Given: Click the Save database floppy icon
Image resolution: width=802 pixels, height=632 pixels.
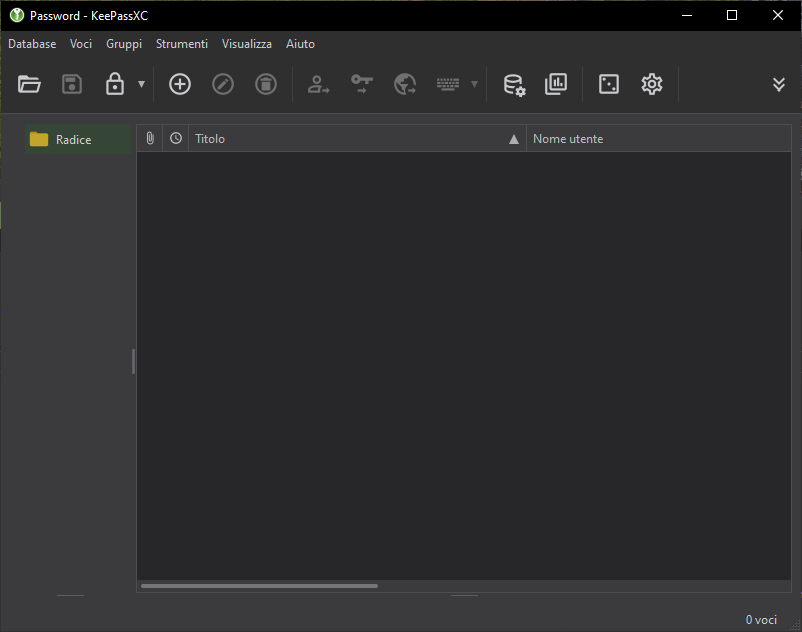Looking at the screenshot, I should coord(72,85).
